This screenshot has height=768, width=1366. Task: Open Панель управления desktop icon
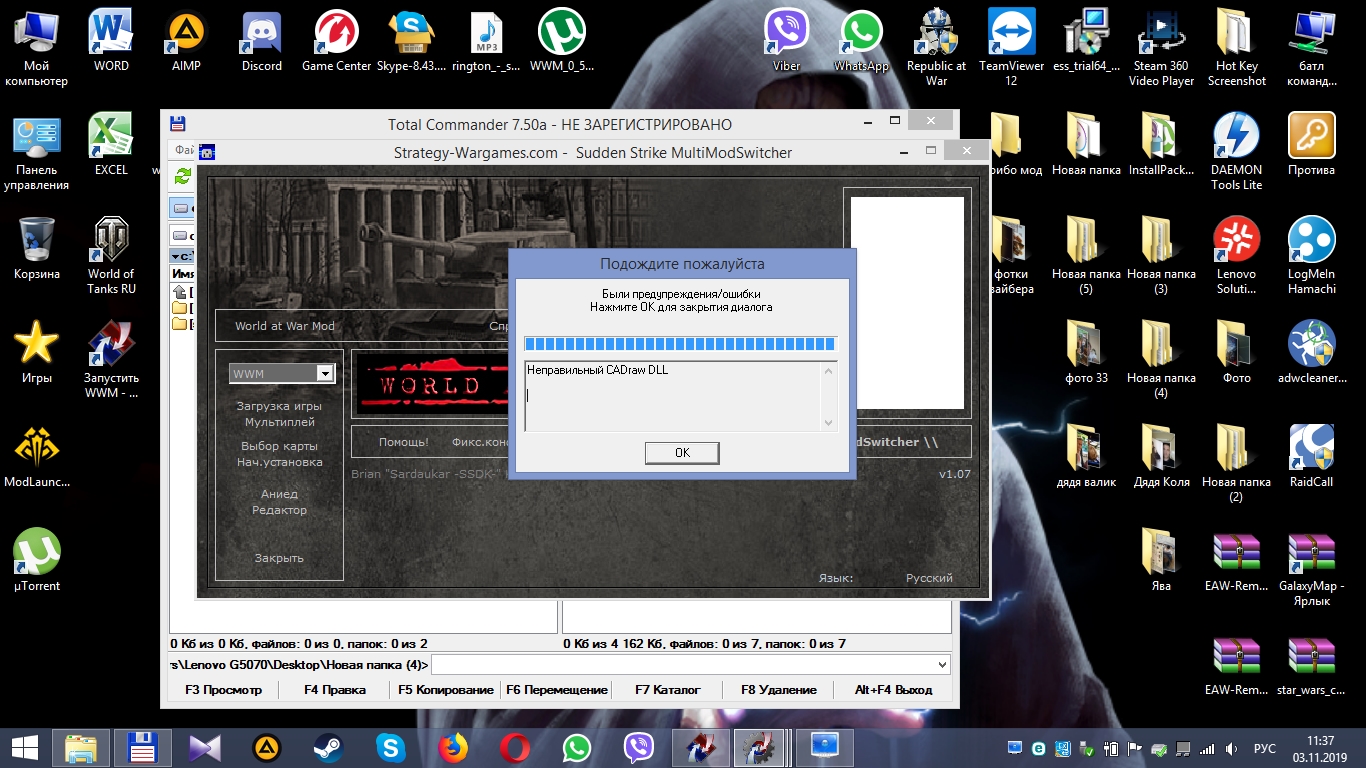tap(36, 151)
